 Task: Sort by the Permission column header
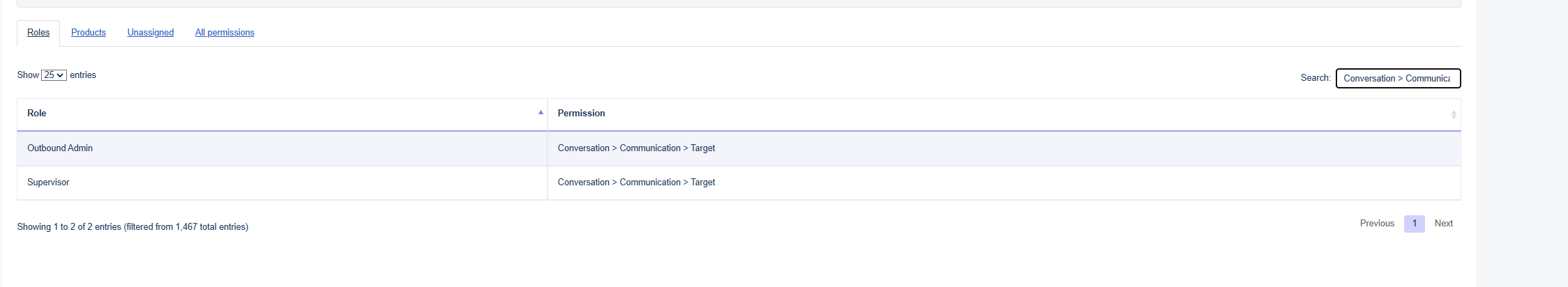581,114
